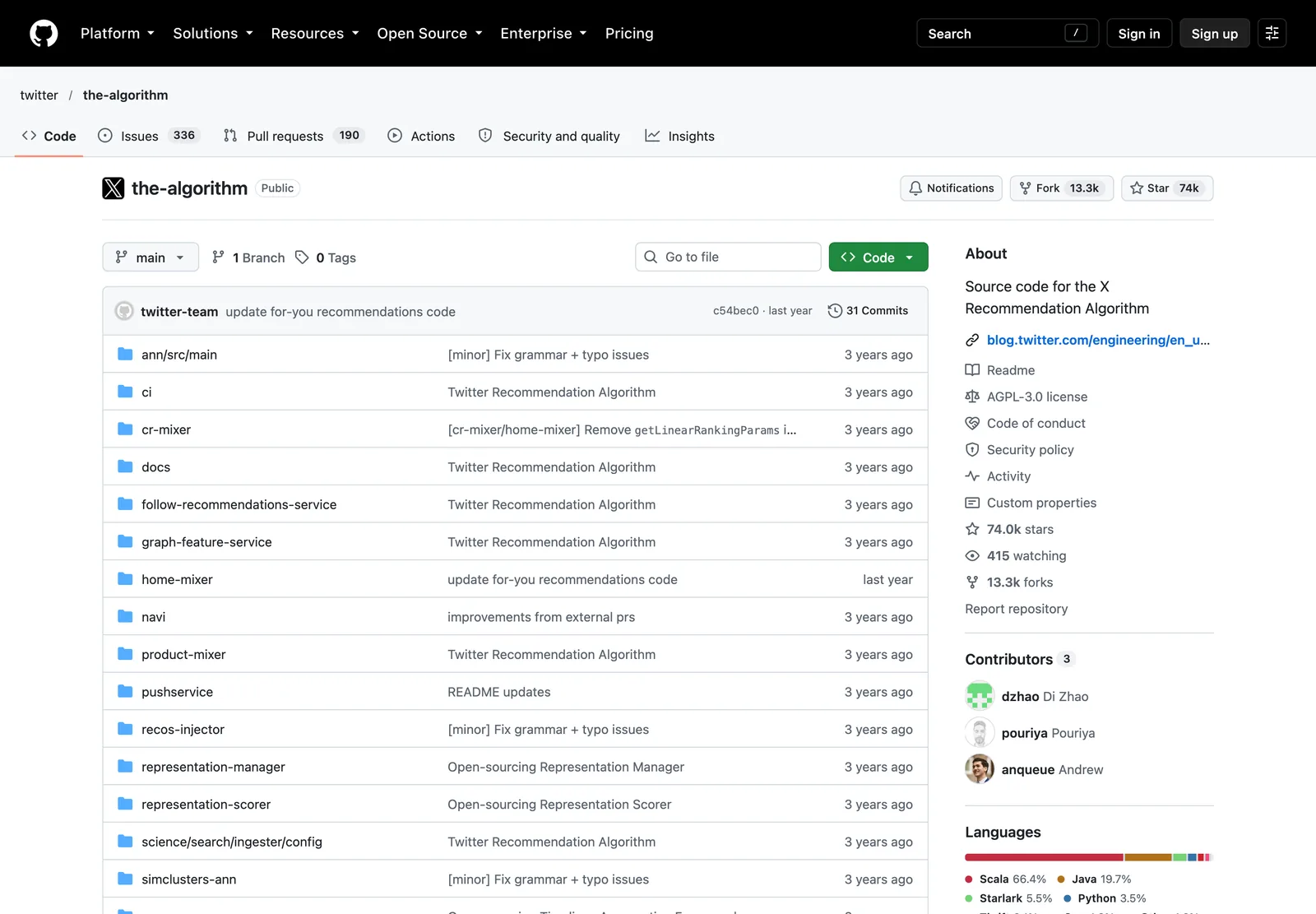
Task: Click the Sign in button
Action: click(1139, 34)
